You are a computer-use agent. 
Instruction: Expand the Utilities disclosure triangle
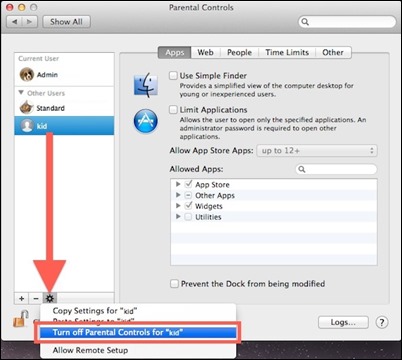pyautogui.click(x=178, y=217)
